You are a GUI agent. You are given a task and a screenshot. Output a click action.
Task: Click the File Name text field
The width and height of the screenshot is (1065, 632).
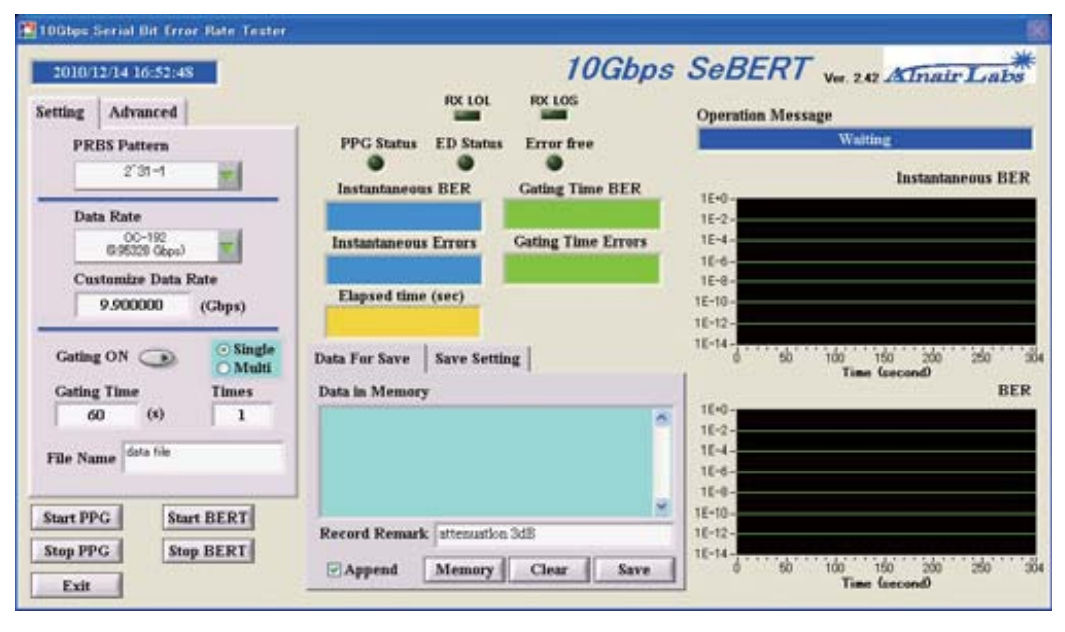[x=202, y=457]
